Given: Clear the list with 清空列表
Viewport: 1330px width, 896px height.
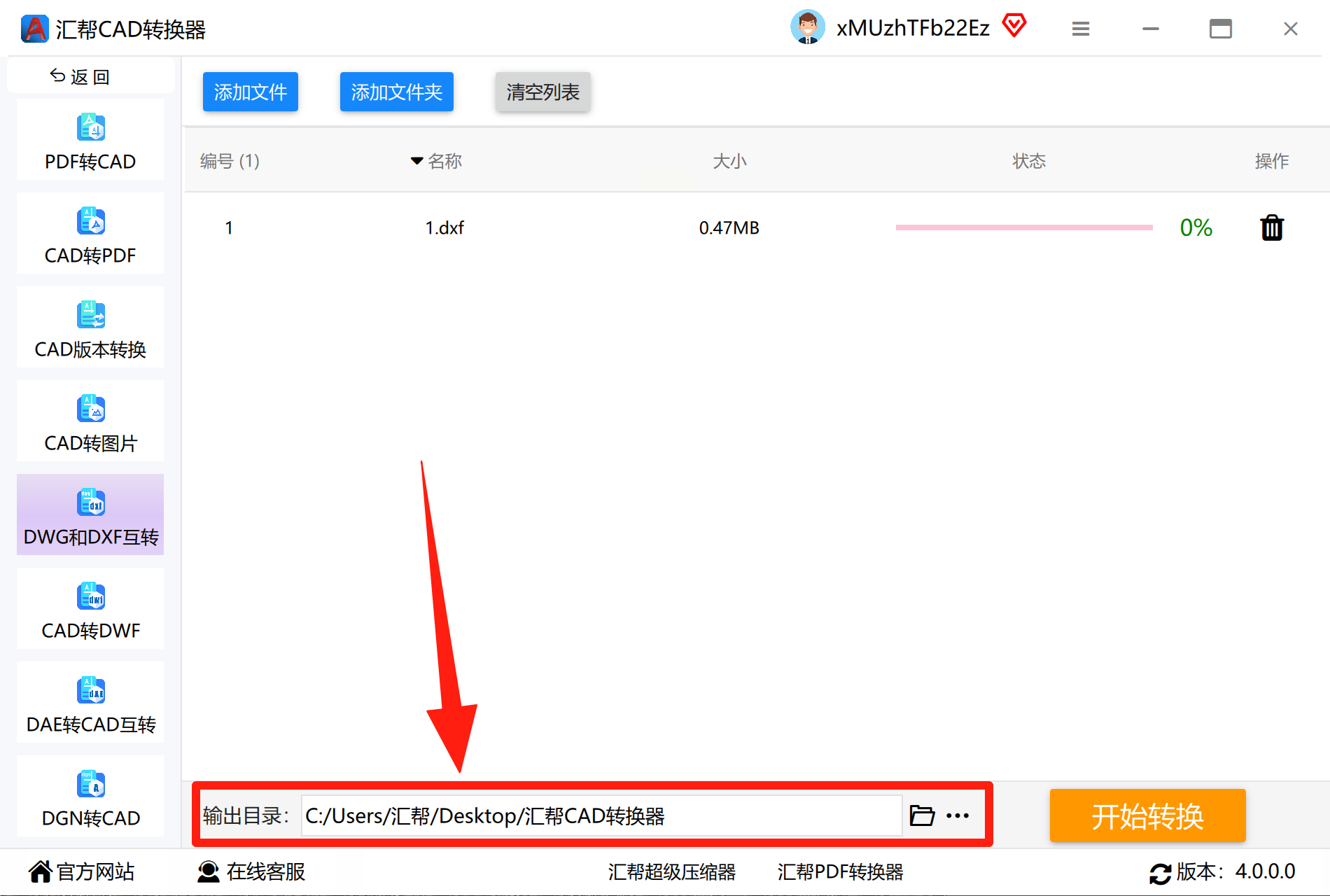Looking at the screenshot, I should [543, 92].
